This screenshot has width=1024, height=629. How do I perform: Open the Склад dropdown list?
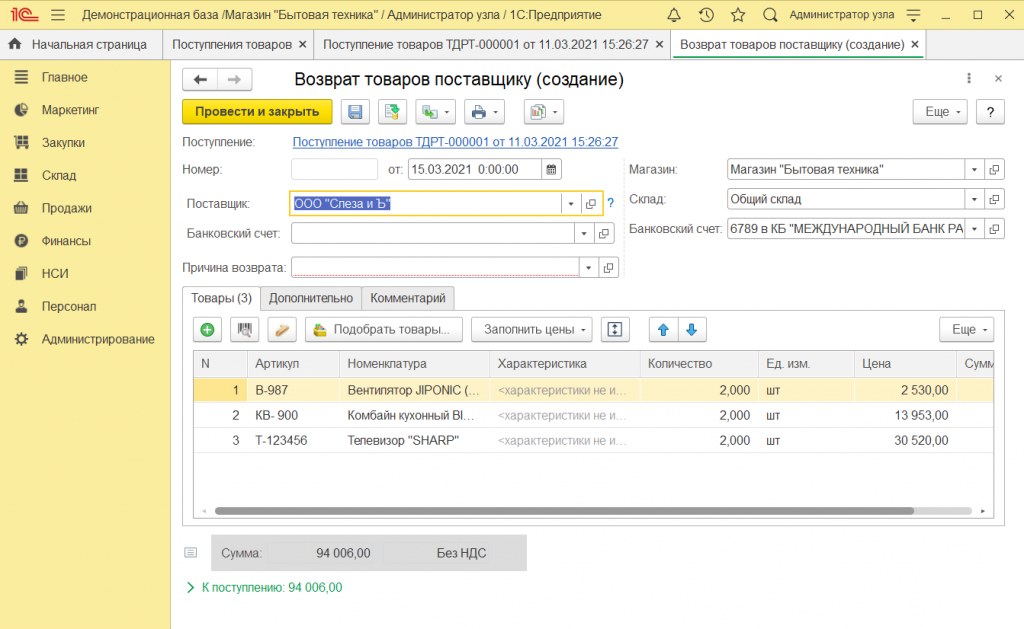tap(974, 199)
